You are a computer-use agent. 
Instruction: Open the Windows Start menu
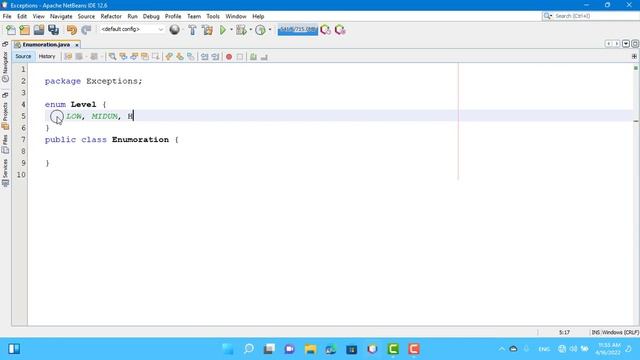click(x=228, y=349)
